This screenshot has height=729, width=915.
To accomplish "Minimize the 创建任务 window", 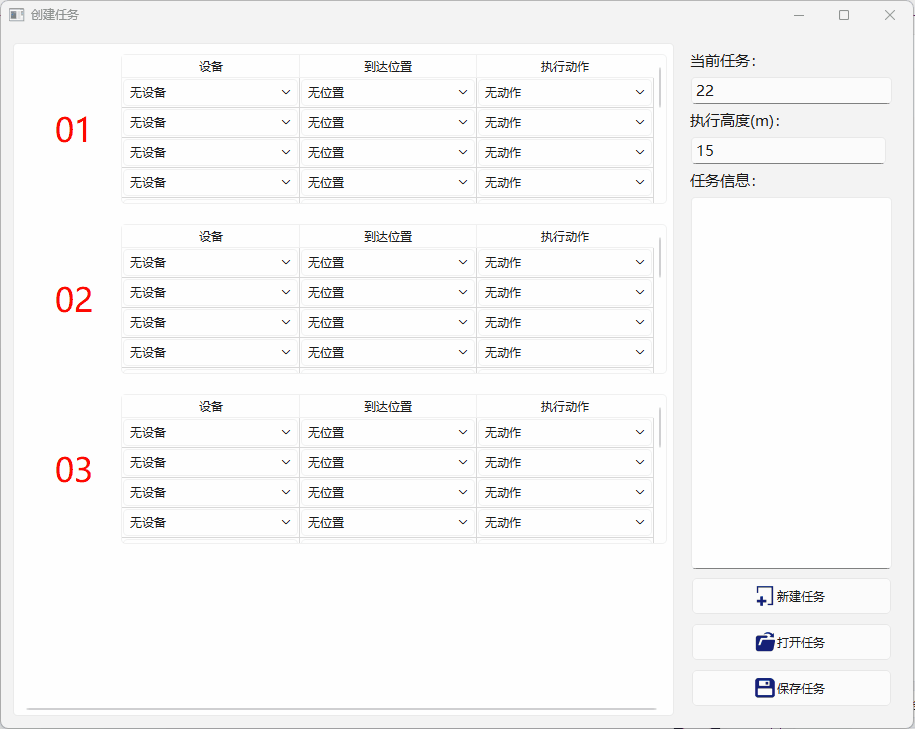I will point(799,15).
